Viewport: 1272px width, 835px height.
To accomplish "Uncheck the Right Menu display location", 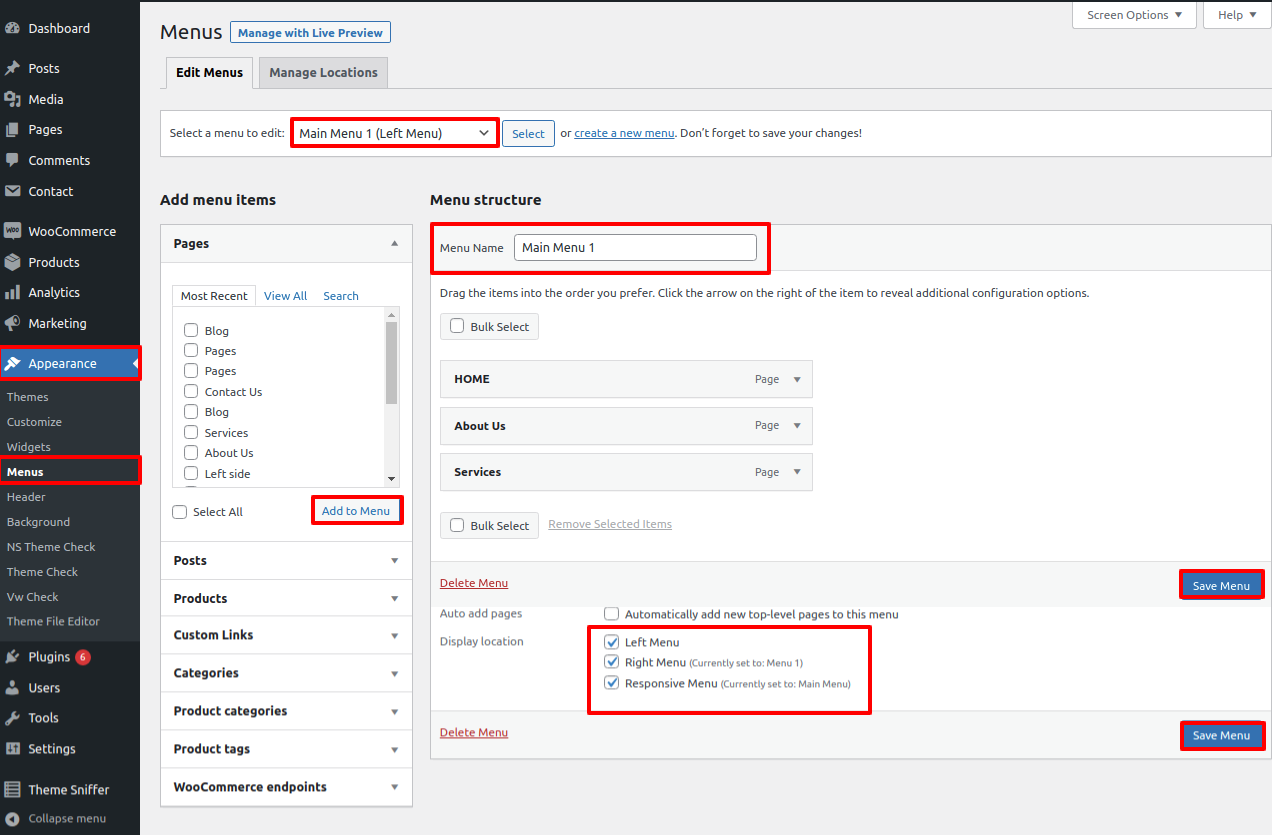I will pos(612,662).
